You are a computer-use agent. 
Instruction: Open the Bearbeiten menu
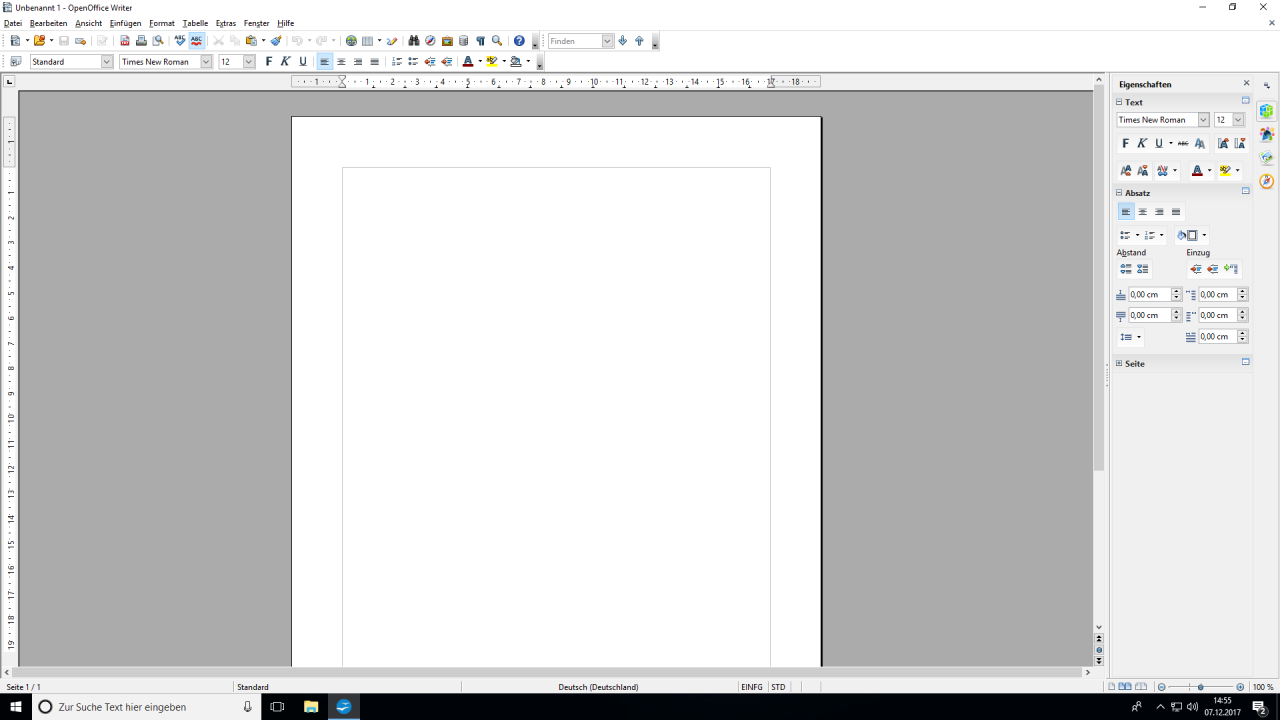(x=48, y=23)
